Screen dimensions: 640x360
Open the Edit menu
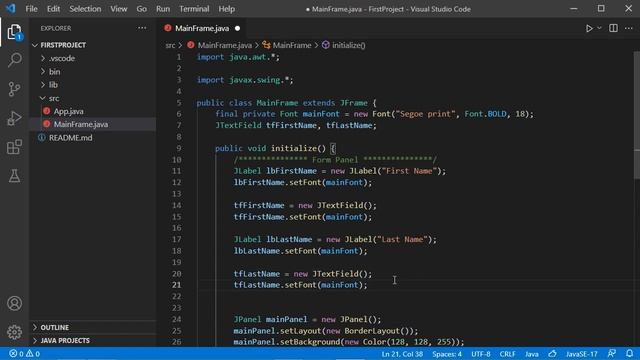[53, 9]
